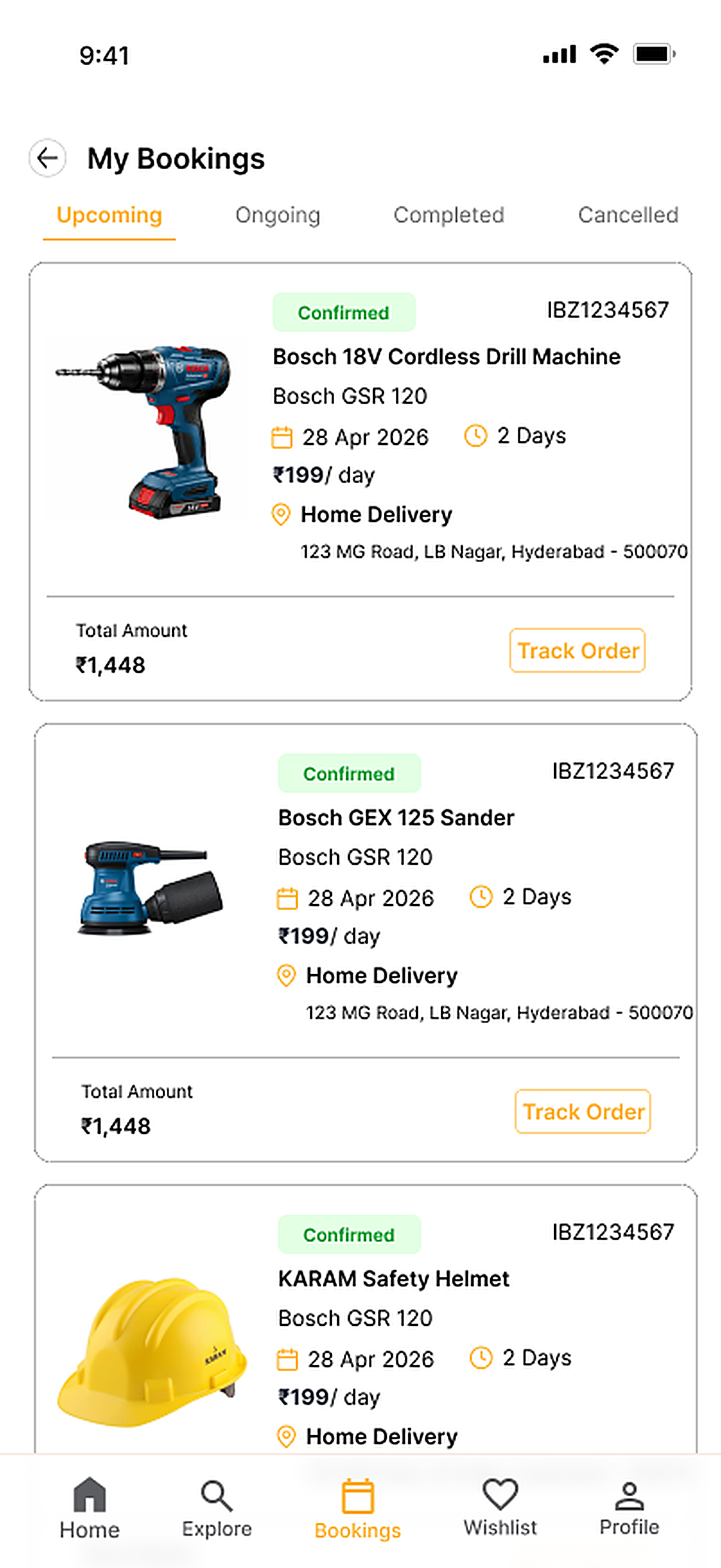The width and height of the screenshot is (721, 1568).
Task: Track Order for Bosch GEX 125 Sander
Action: (583, 1112)
